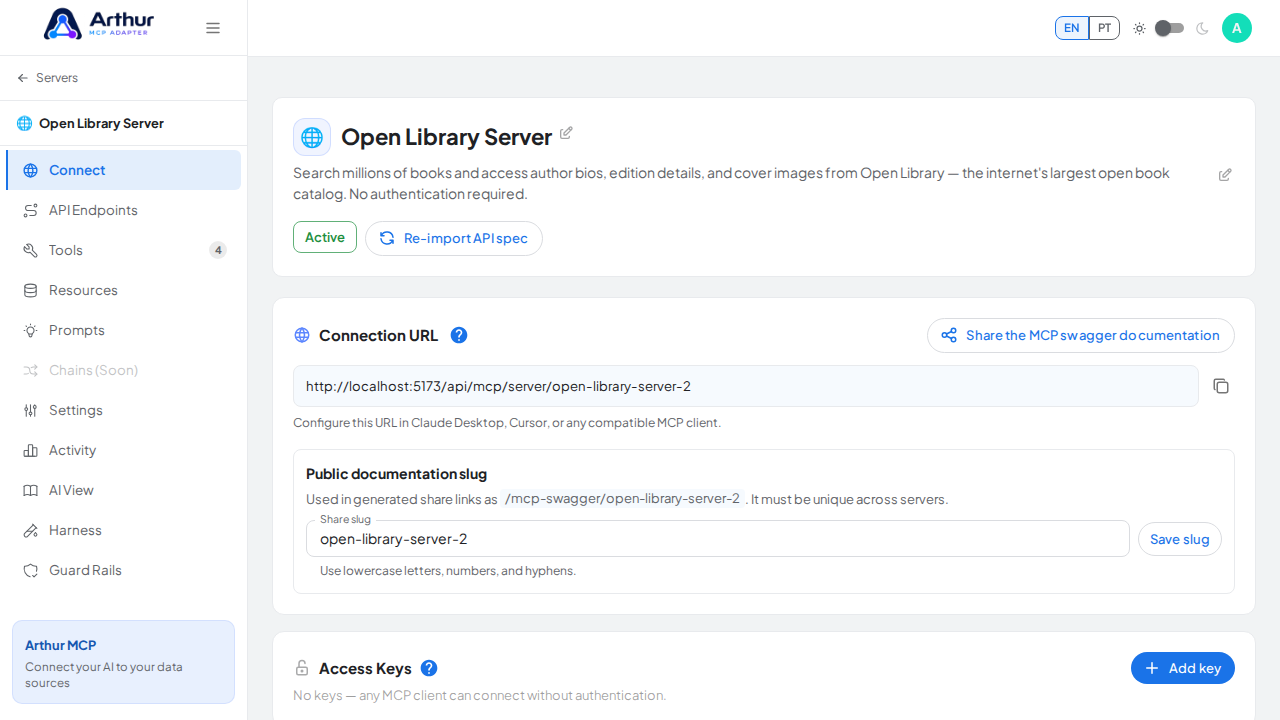1280x720 pixels.
Task: Copy the connection URL
Action: pos(1221,386)
